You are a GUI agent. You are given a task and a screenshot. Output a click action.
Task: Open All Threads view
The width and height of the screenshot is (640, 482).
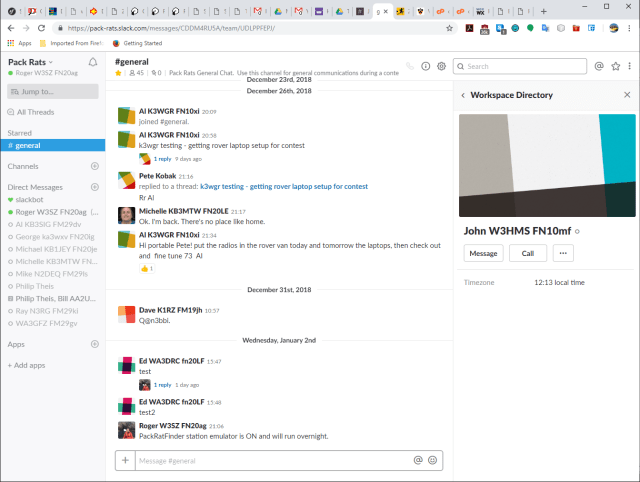[x=31, y=112]
